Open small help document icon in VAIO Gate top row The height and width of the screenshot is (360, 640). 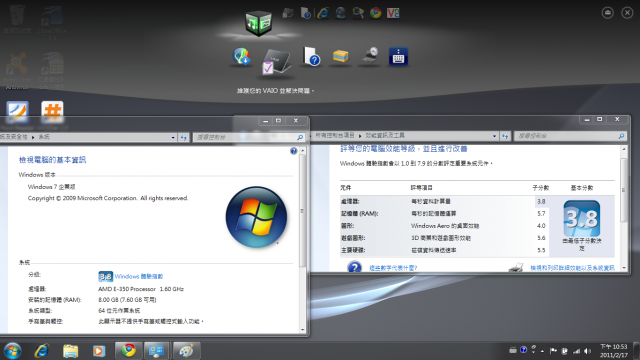pyautogui.click(x=305, y=13)
